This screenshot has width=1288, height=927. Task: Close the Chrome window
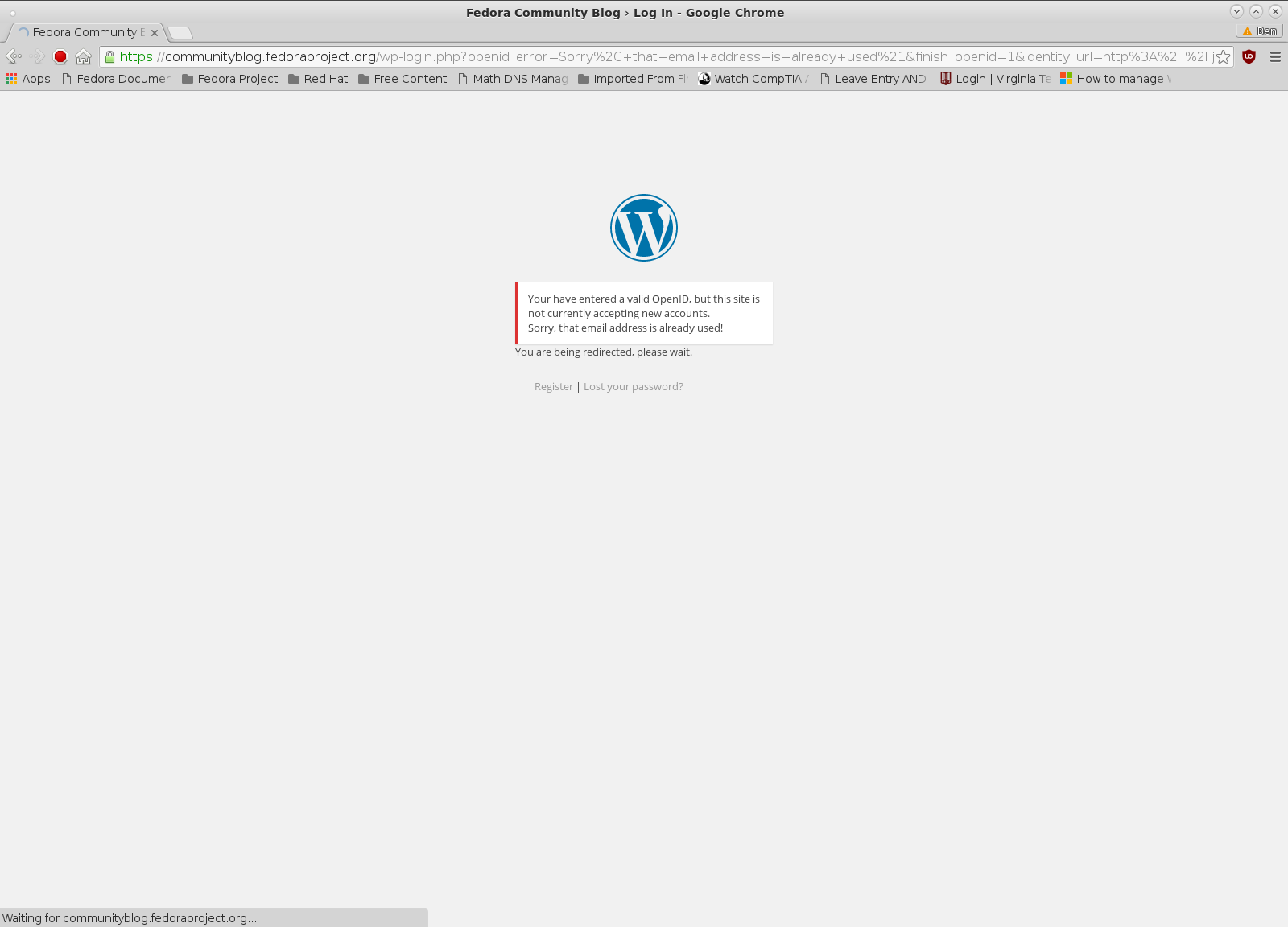tap(1275, 11)
